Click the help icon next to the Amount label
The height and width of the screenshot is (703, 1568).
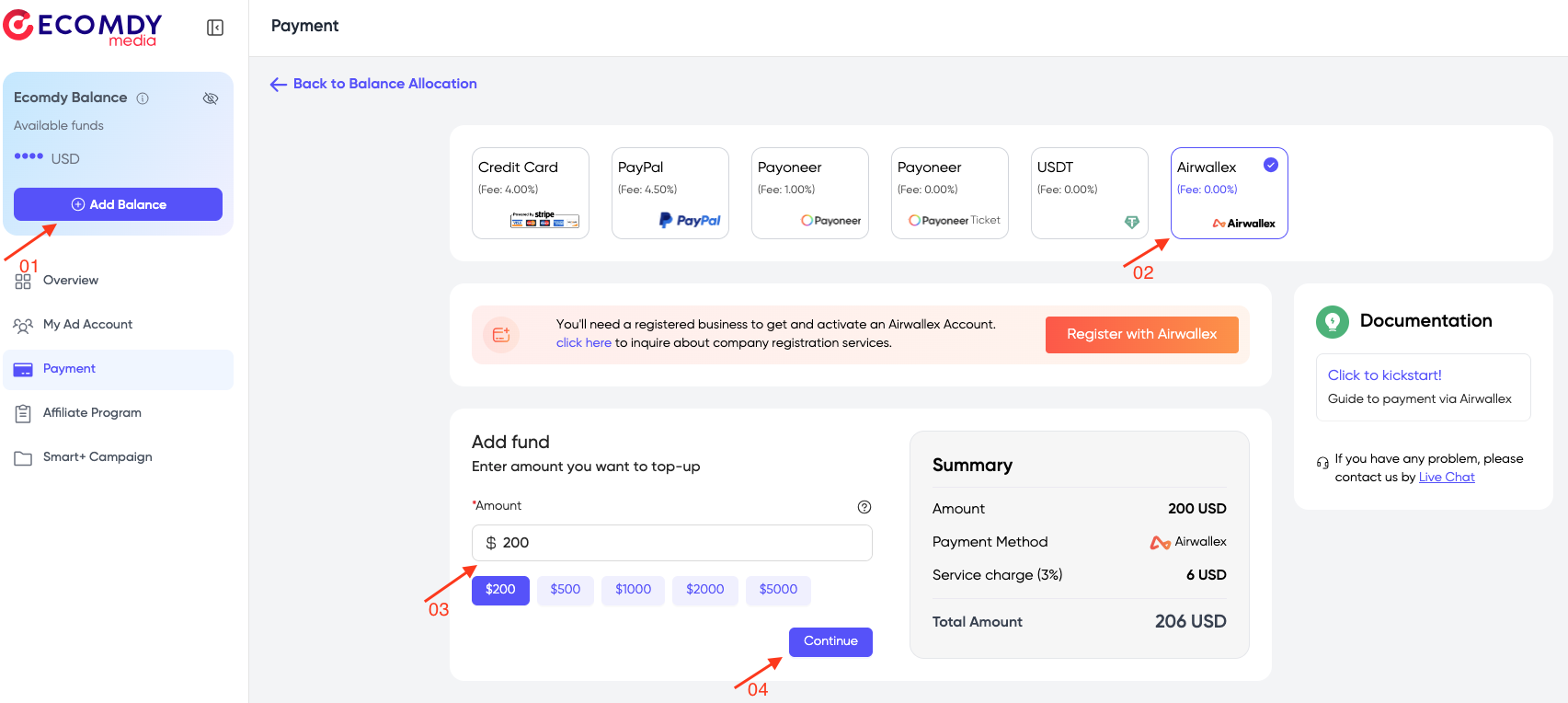click(864, 506)
